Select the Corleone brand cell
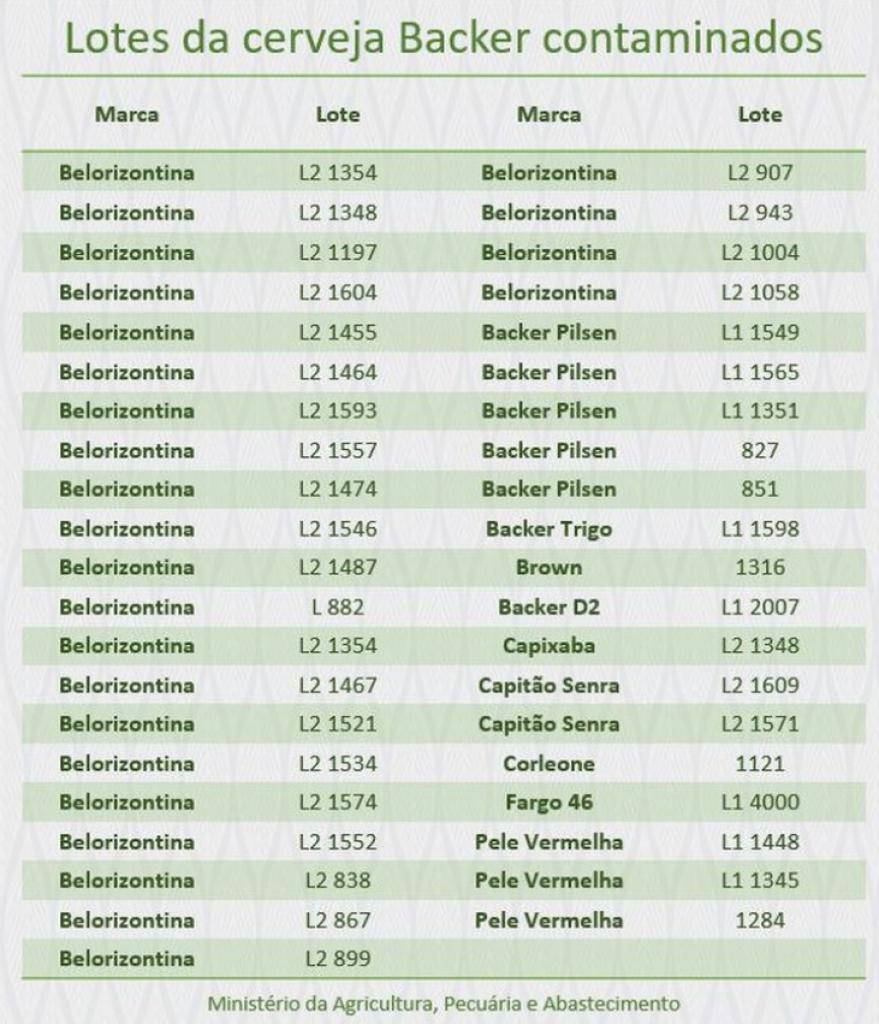 549,764
